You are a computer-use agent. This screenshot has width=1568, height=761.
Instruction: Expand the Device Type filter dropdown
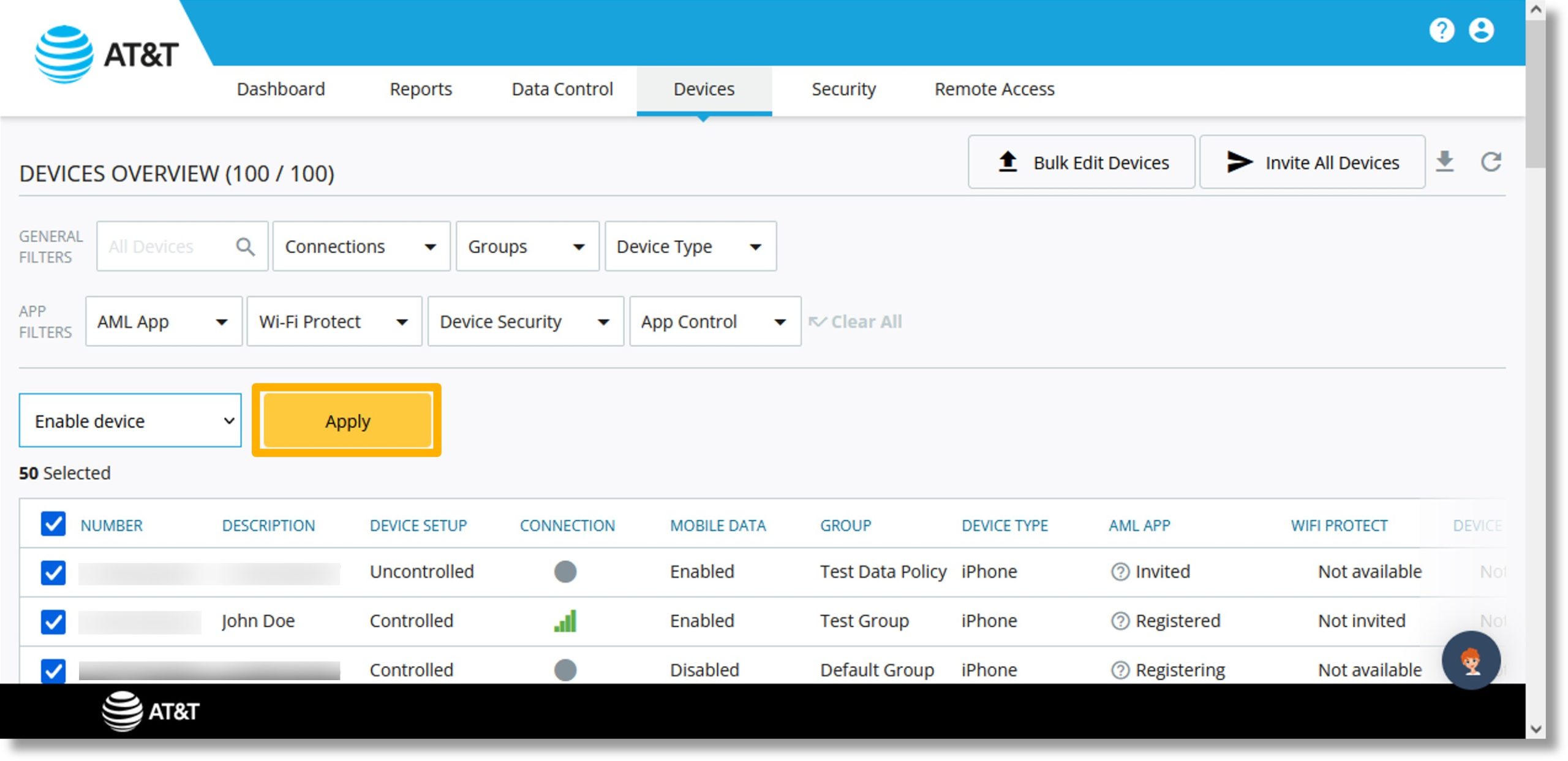tap(690, 246)
